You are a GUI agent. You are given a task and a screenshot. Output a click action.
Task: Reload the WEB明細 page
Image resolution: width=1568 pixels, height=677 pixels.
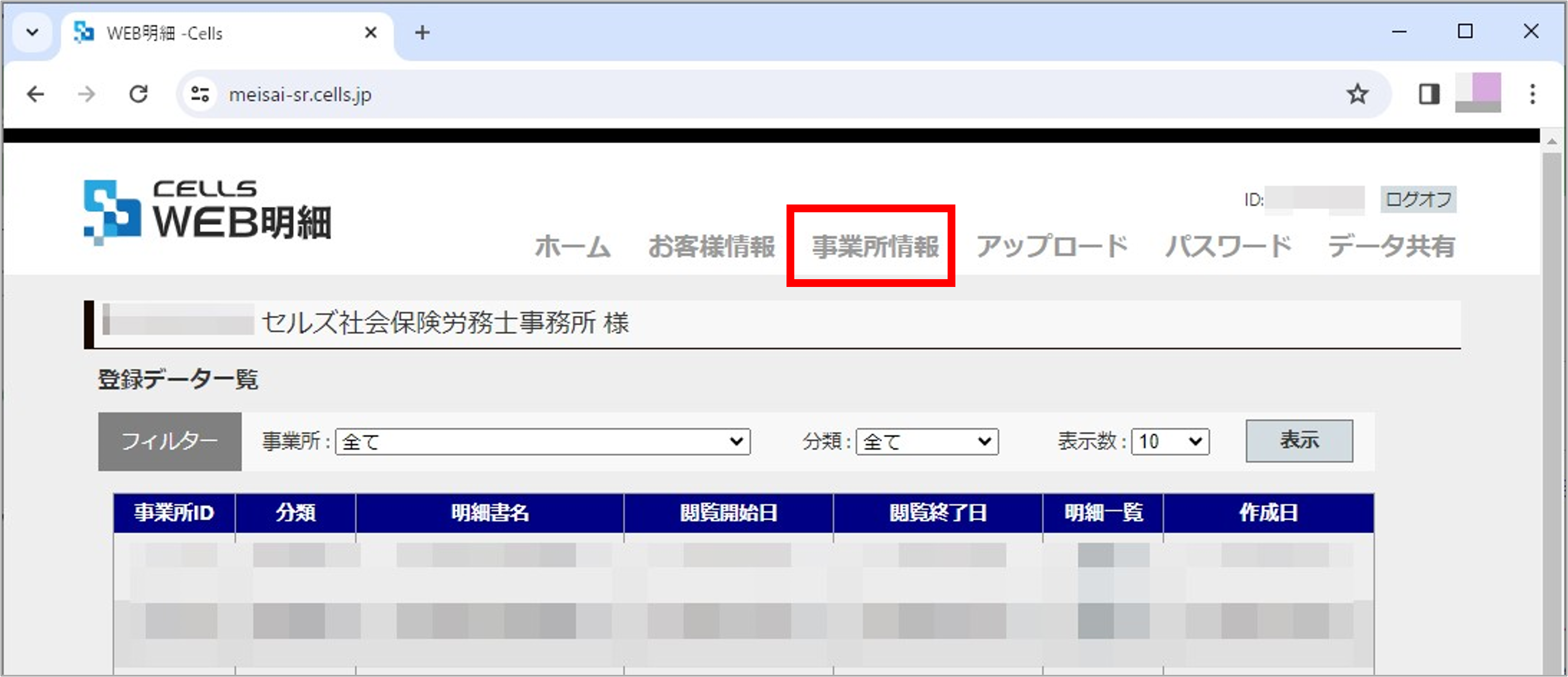pos(139,94)
